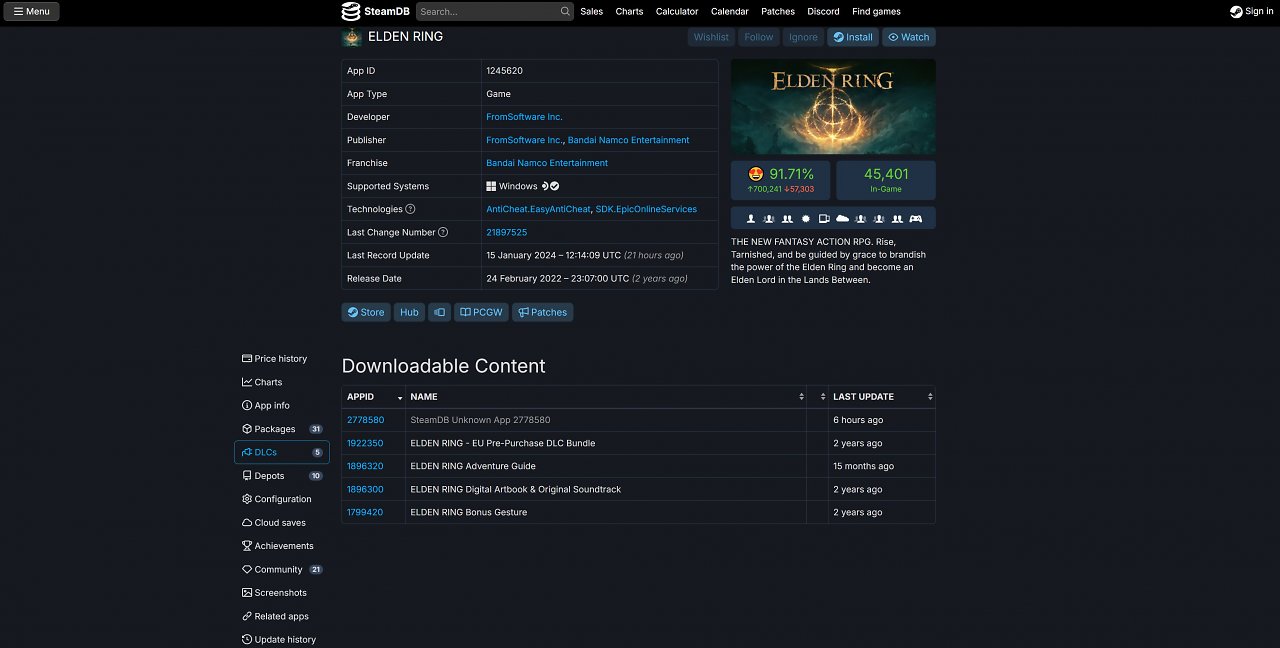Click the magnifier icon in the search box
Image resolution: width=1280 pixels, height=648 pixels.
pos(565,12)
